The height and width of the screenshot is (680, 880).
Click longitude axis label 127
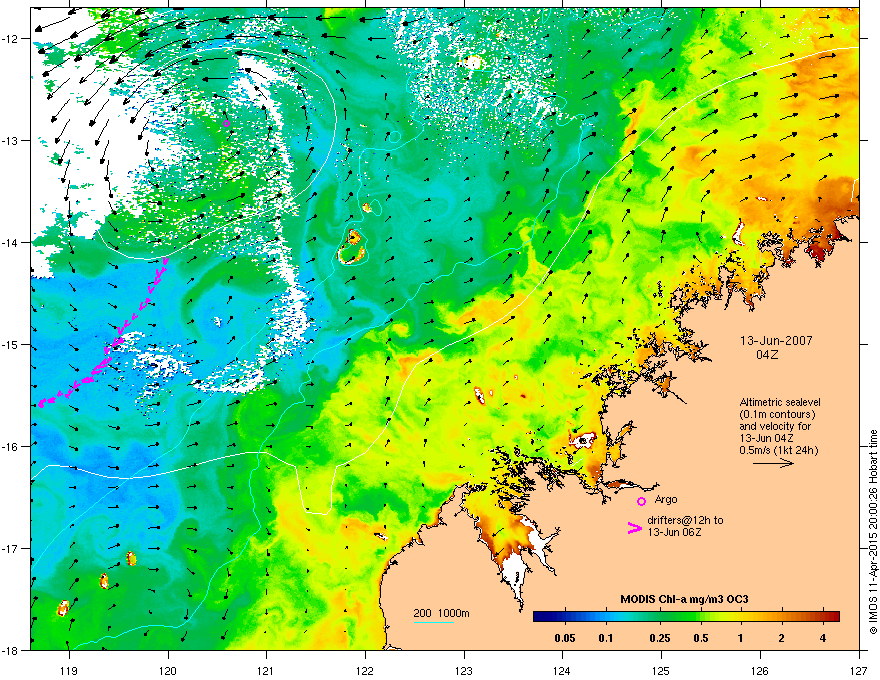[859, 670]
